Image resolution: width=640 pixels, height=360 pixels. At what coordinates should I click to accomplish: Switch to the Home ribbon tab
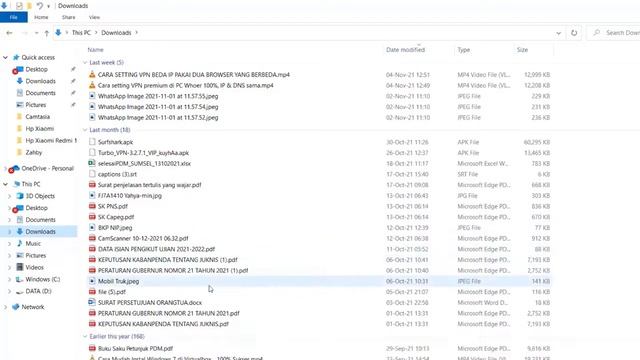click(x=41, y=17)
